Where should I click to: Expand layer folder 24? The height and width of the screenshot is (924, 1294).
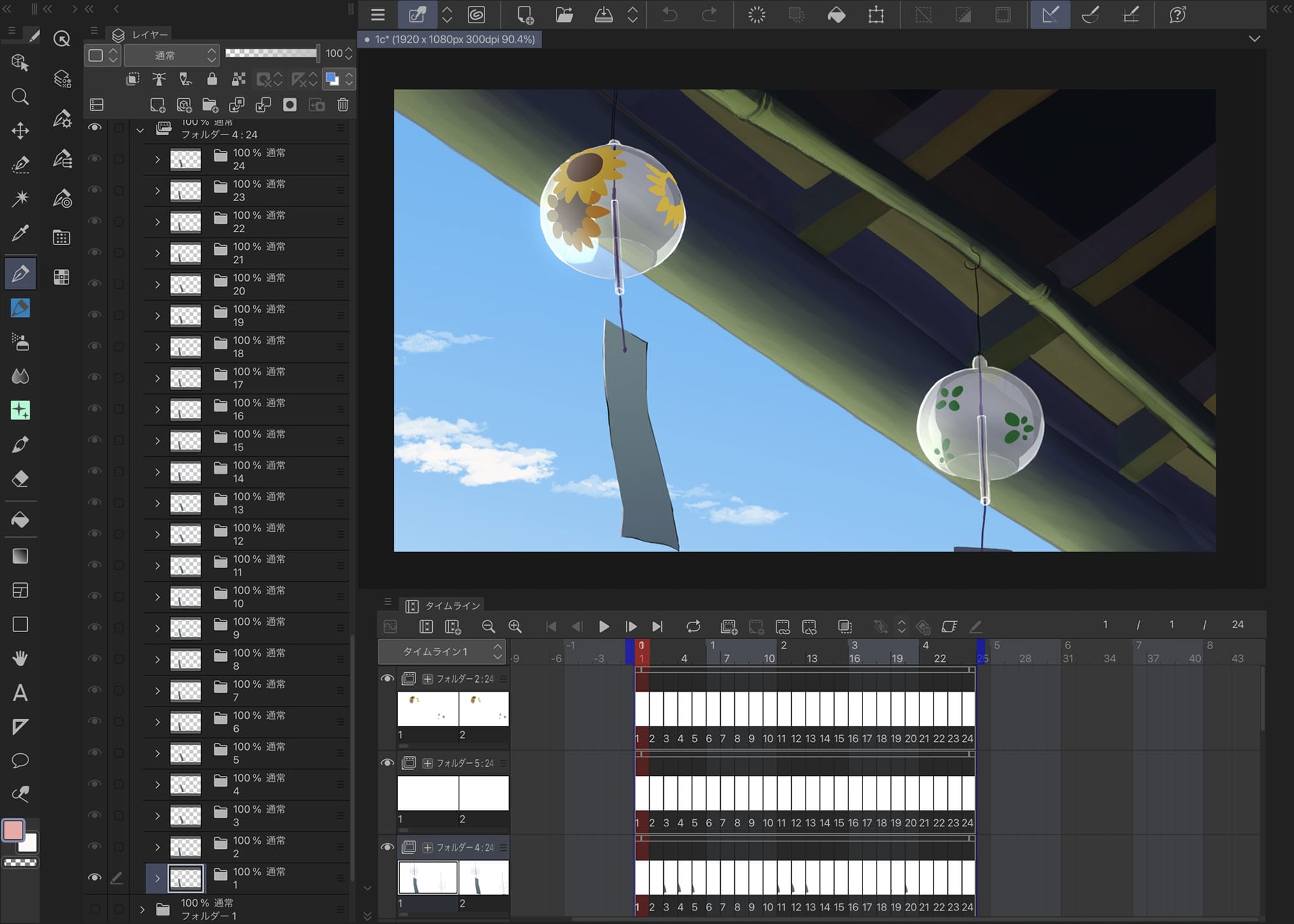[157, 159]
